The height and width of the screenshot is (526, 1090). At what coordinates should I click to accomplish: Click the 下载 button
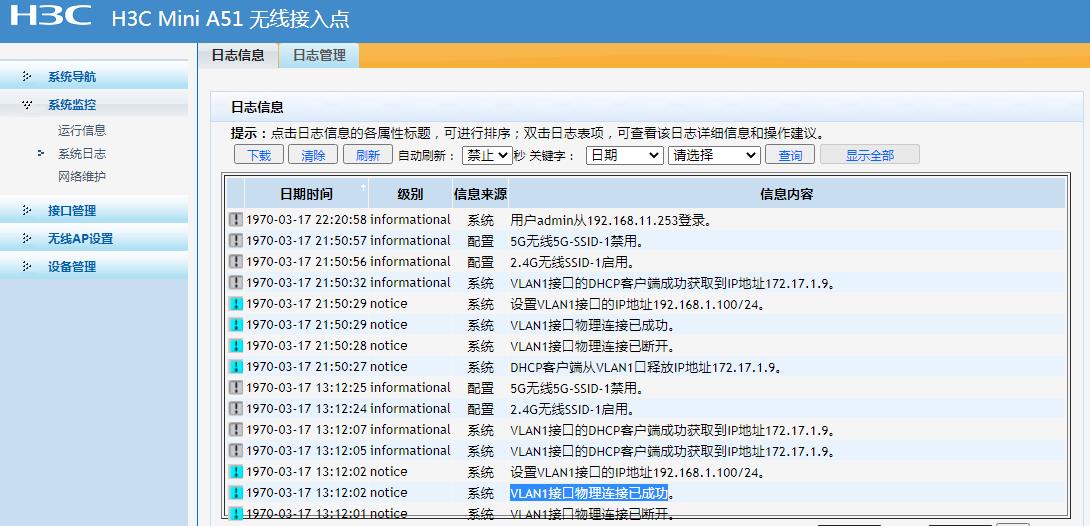pos(259,155)
